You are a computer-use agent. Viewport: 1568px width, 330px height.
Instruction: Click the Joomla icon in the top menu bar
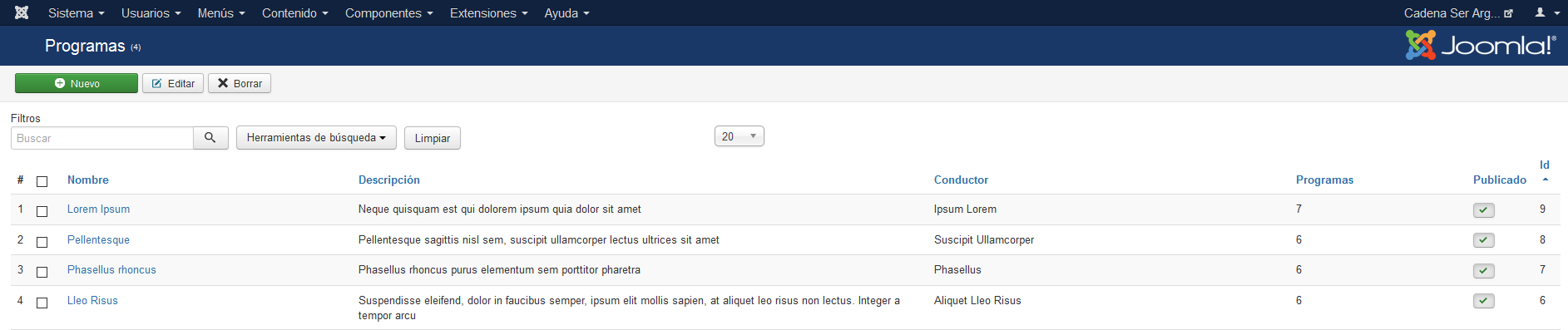click(x=22, y=12)
